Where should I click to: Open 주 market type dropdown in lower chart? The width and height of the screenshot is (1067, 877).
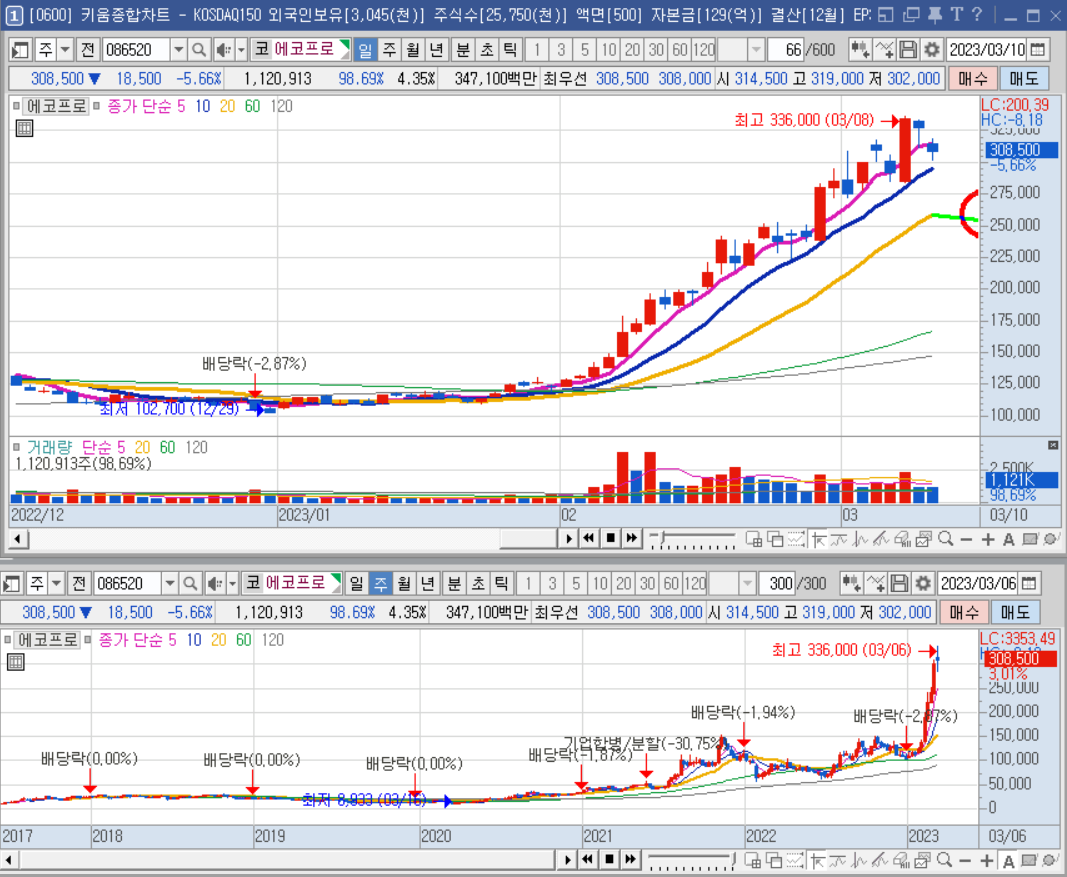point(56,583)
